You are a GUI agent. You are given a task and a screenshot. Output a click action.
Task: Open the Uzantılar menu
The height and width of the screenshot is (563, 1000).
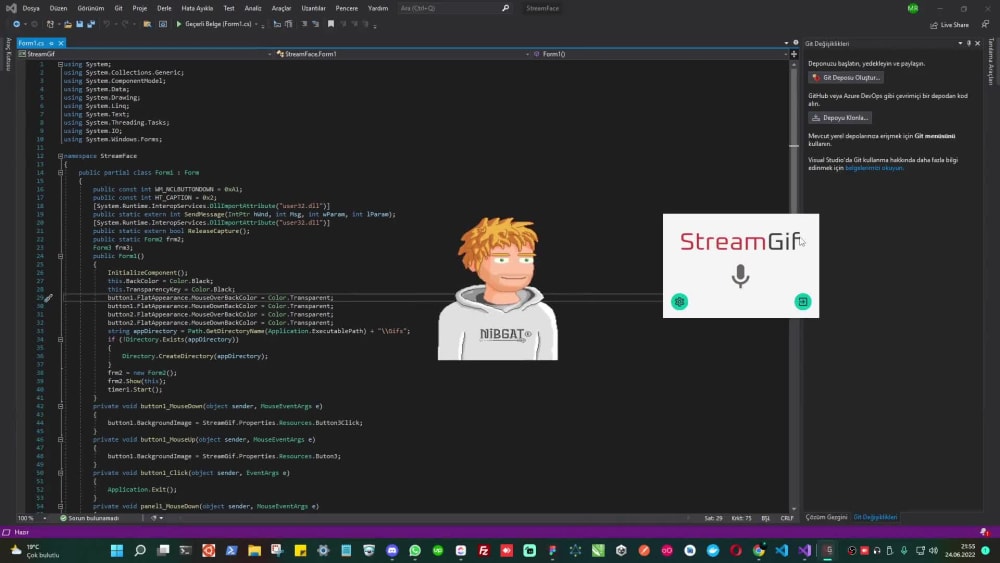313,8
